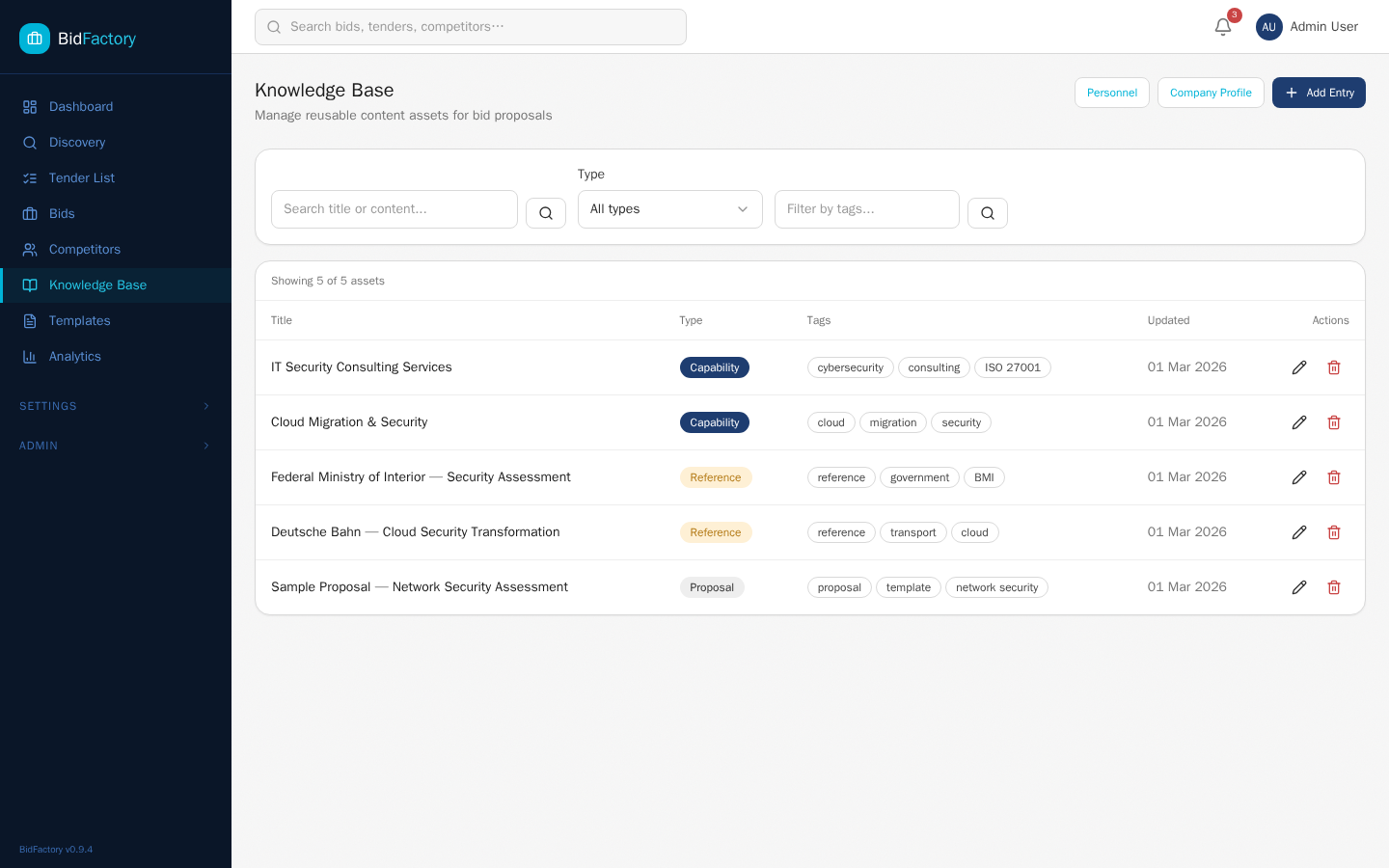The height and width of the screenshot is (868, 1389).
Task: Click the consulting tag
Action: pos(934,367)
